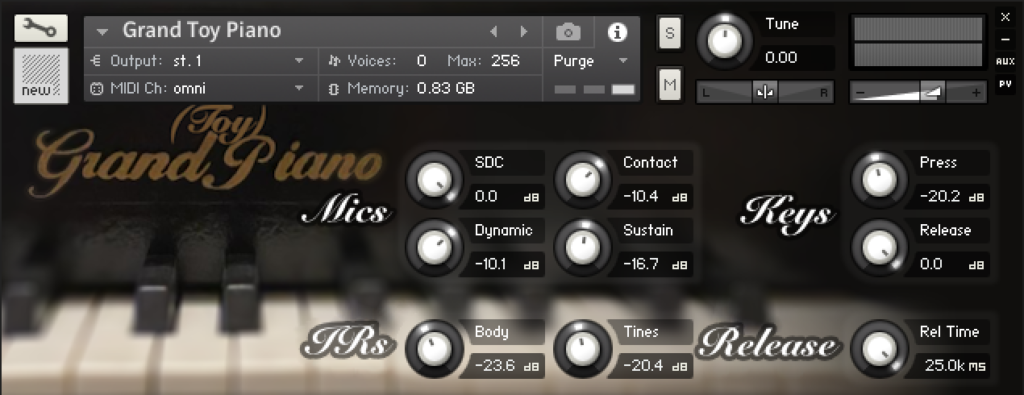1024x395 pixels.
Task: Mute the instrument with M button
Action: [669, 85]
